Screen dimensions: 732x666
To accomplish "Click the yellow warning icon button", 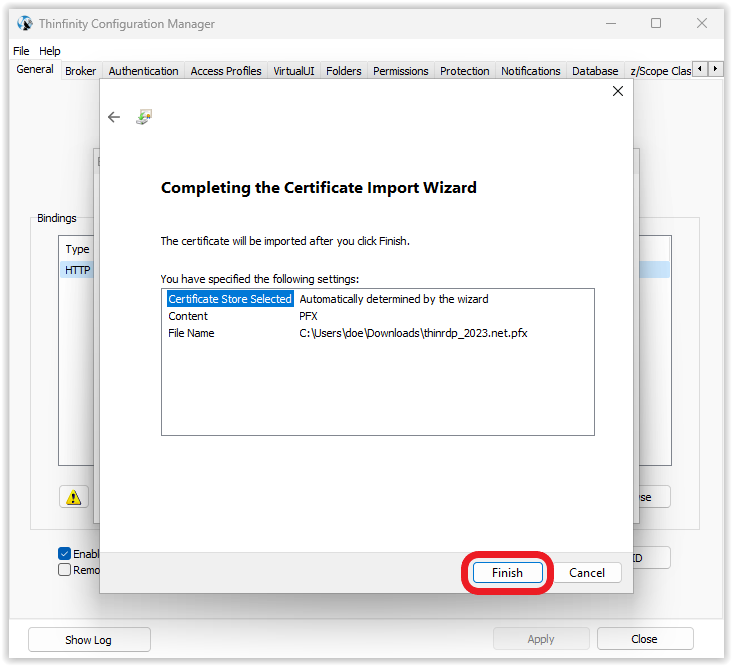I will coord(74,497).
